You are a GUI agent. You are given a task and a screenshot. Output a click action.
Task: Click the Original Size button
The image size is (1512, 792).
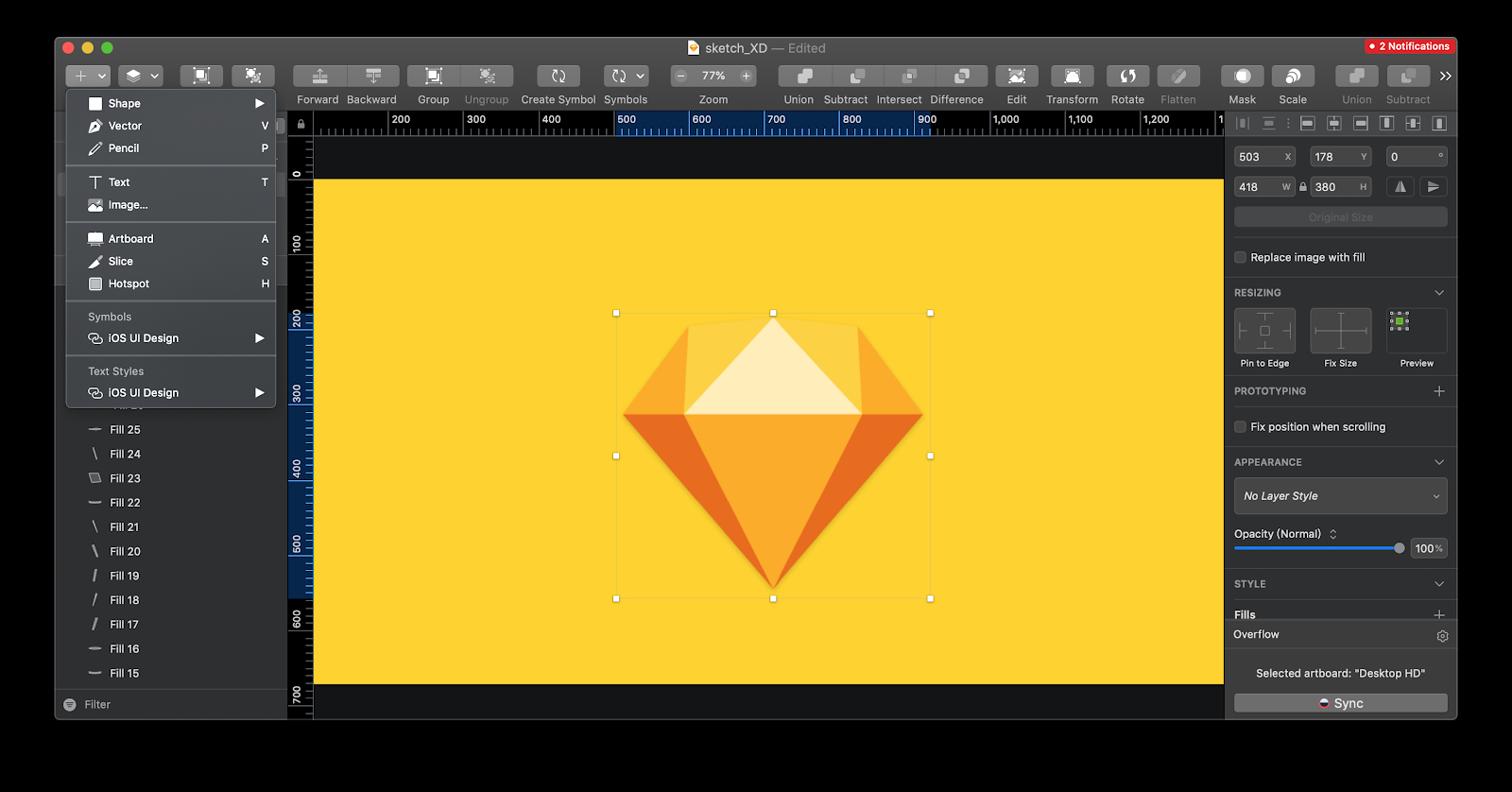pyautogui.click(x=1340, y=217)
